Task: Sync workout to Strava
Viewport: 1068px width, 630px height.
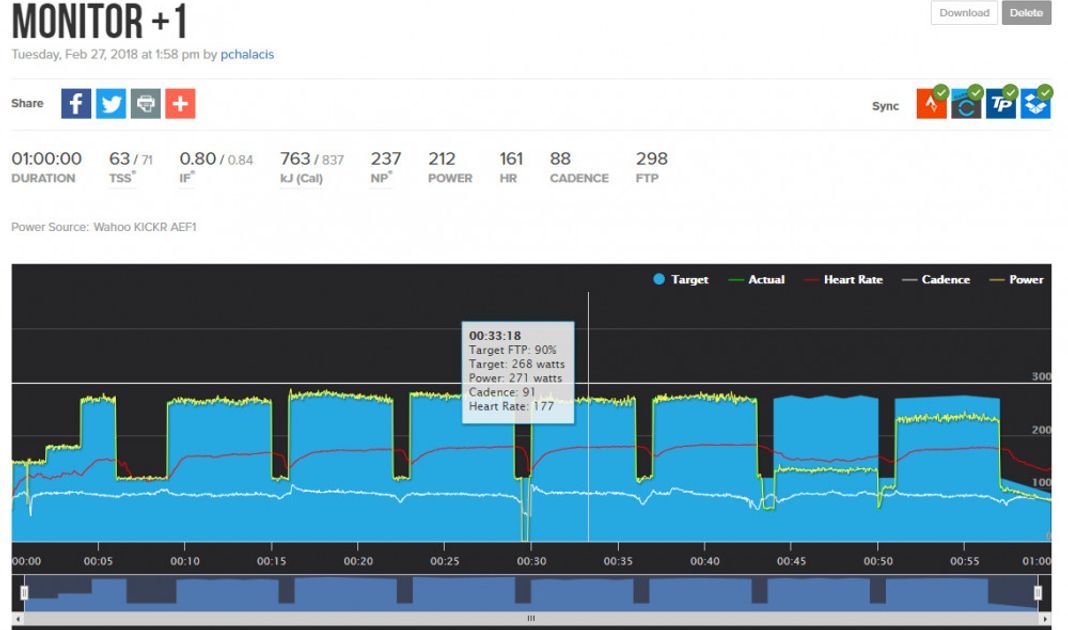Action: click(931, 104)
